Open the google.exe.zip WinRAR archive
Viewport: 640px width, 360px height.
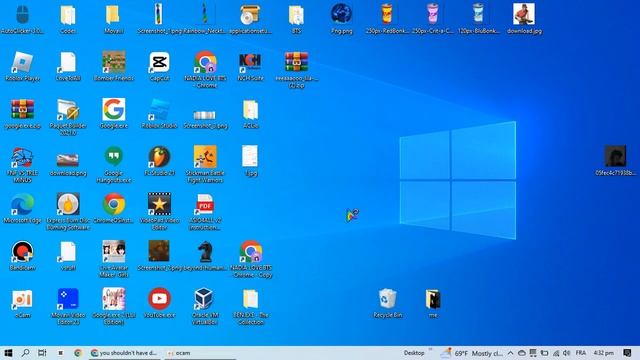22,114
